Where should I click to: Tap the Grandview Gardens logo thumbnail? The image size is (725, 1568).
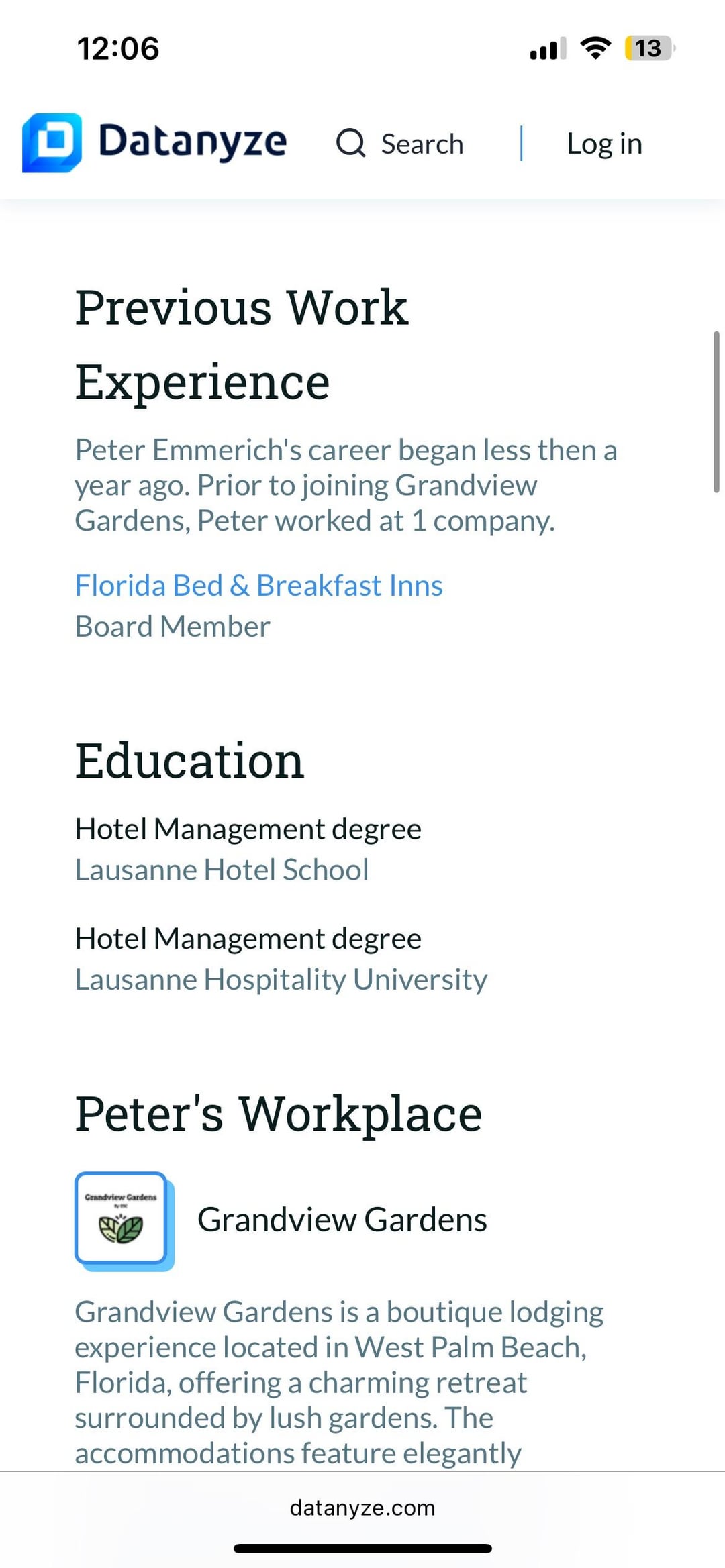(122, 1218)
